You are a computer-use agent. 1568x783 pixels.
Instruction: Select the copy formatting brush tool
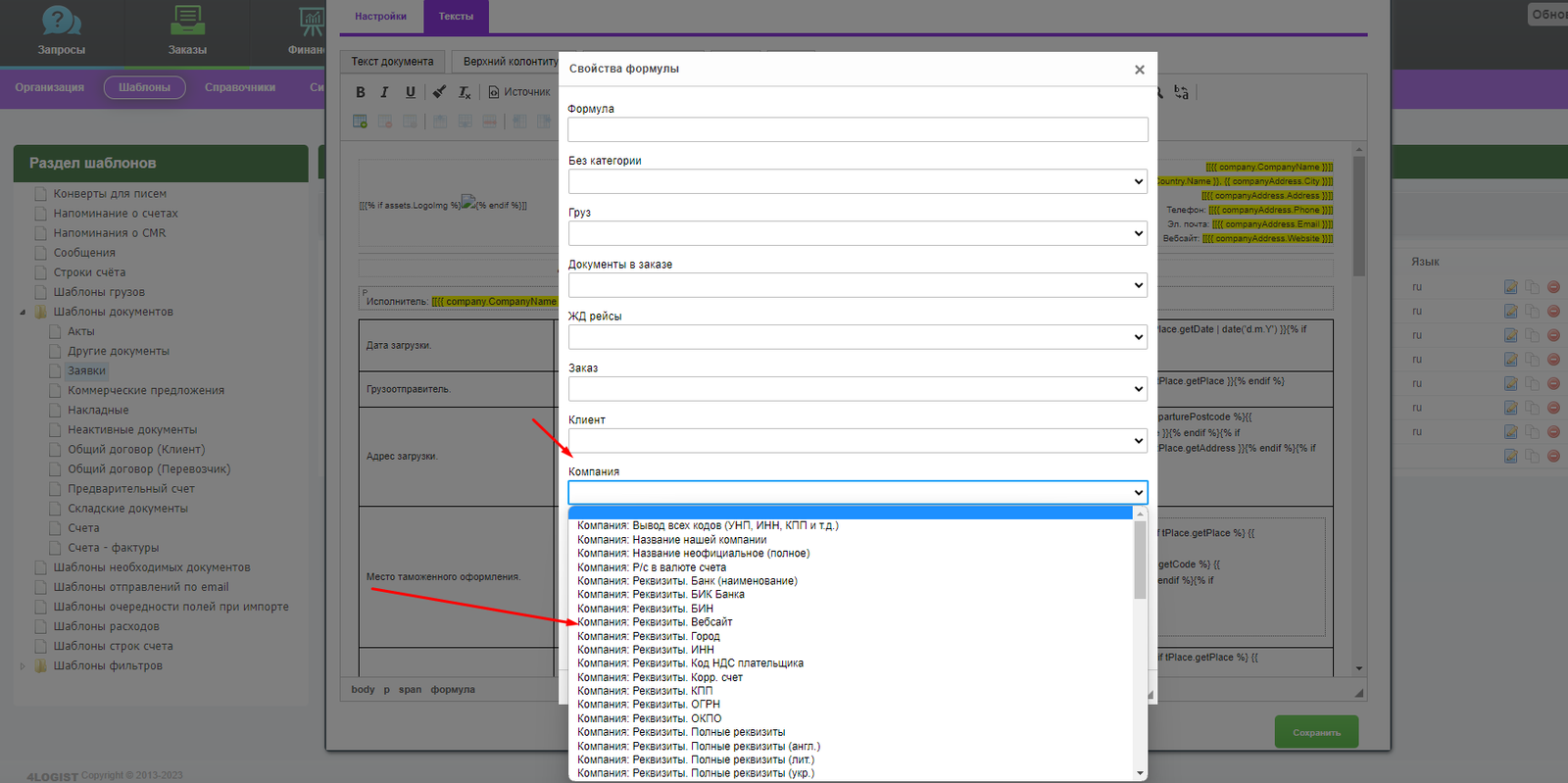tap(439, 92)
